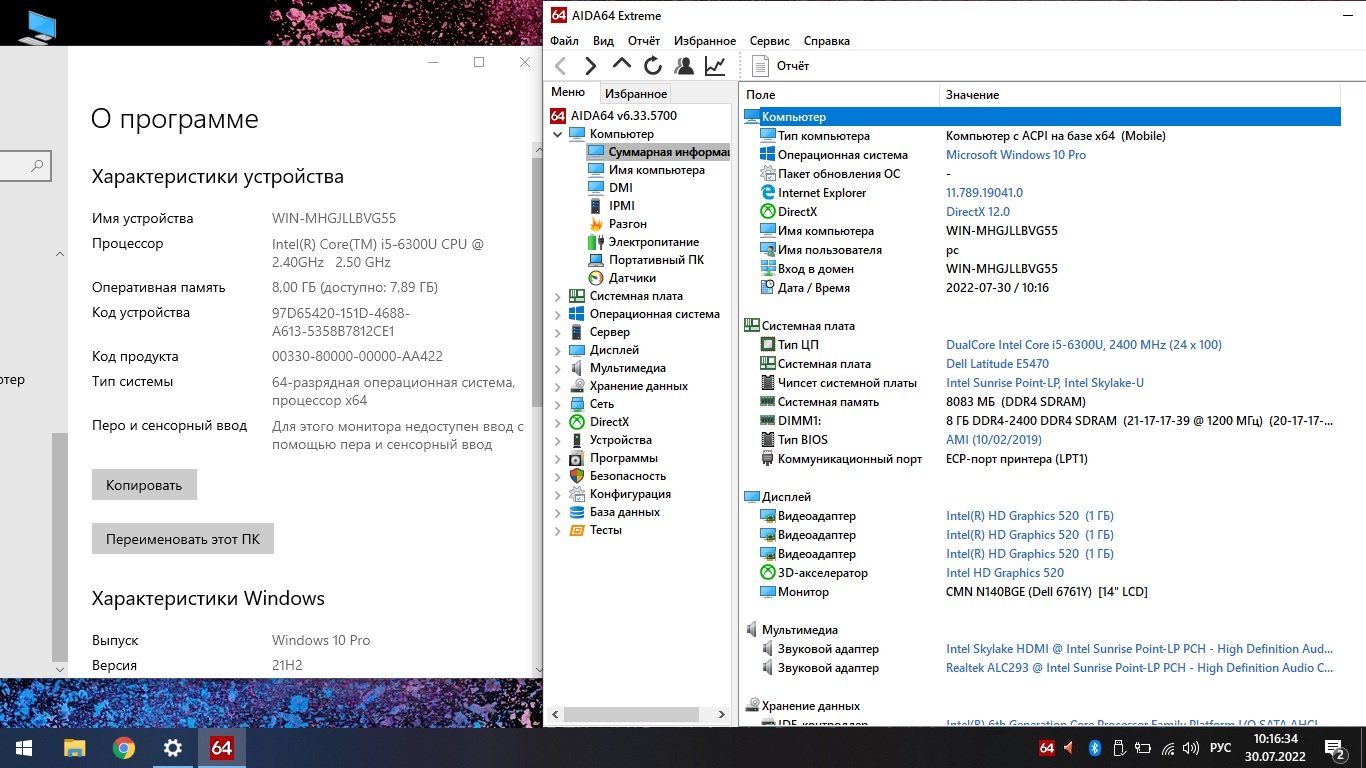The image size is (1366, 768).
Task: Select the Компьютер header row in list
Action: tap(1041, 117)
